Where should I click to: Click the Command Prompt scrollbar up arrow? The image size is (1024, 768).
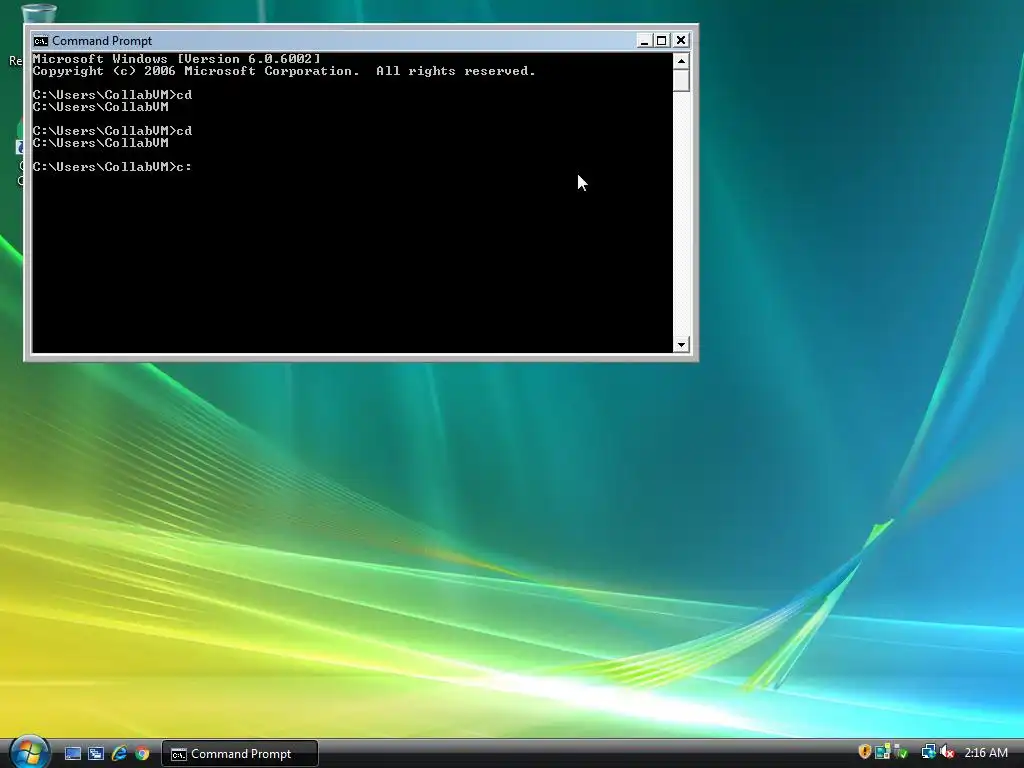pos(681,61)
